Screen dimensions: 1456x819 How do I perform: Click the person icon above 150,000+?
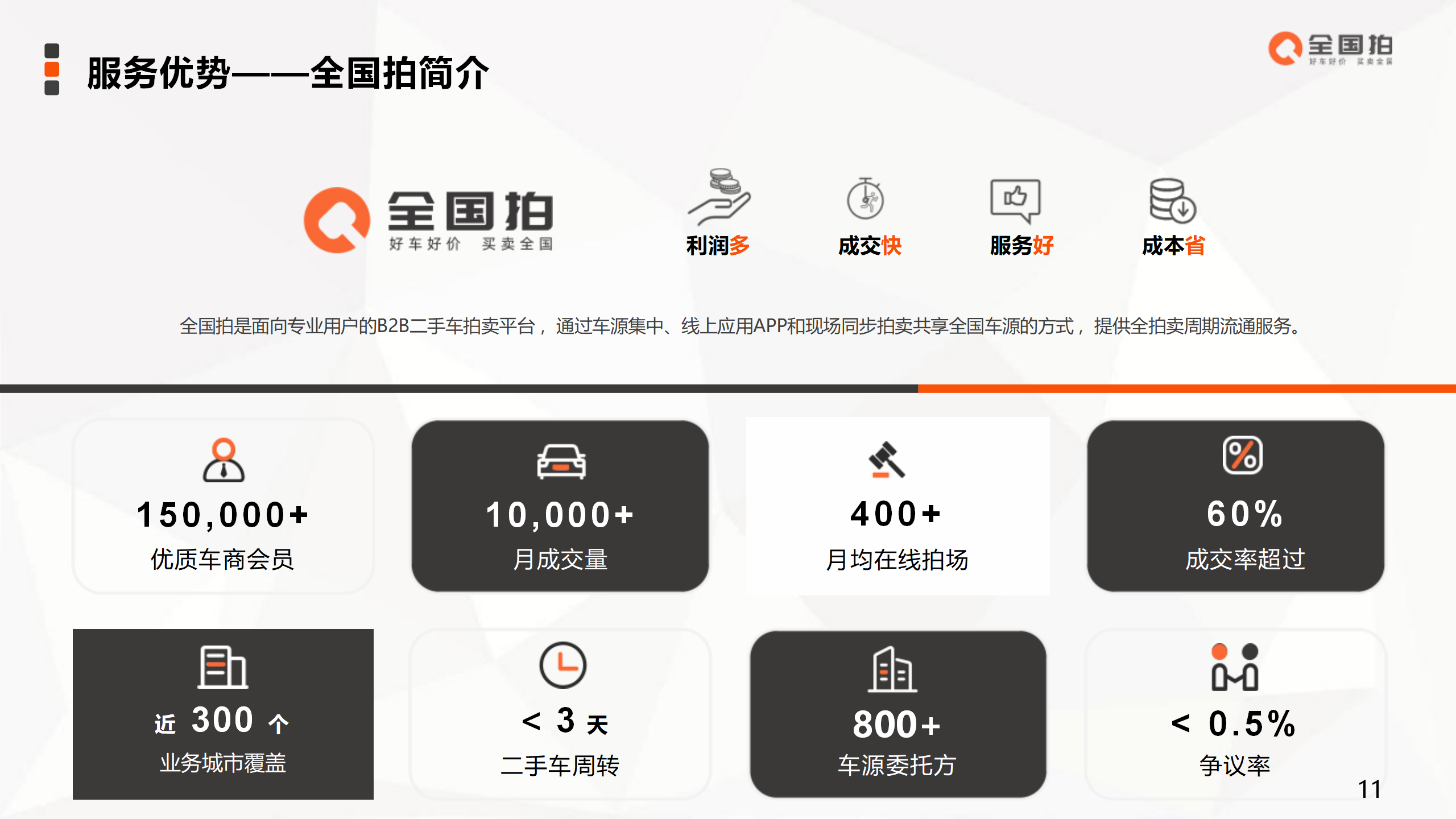pyautogui.click(x=224, y=460)
